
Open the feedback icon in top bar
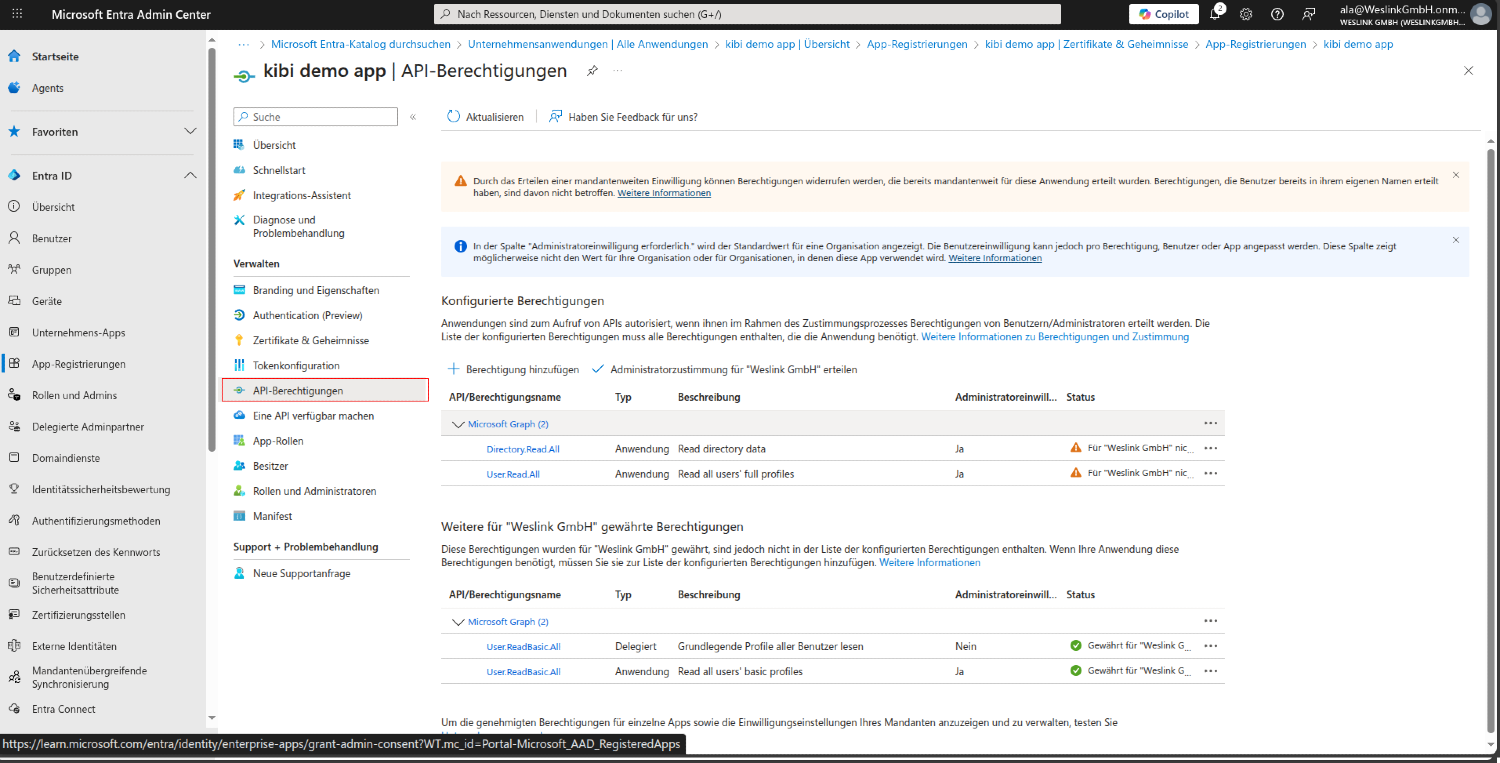(1308, 14)
